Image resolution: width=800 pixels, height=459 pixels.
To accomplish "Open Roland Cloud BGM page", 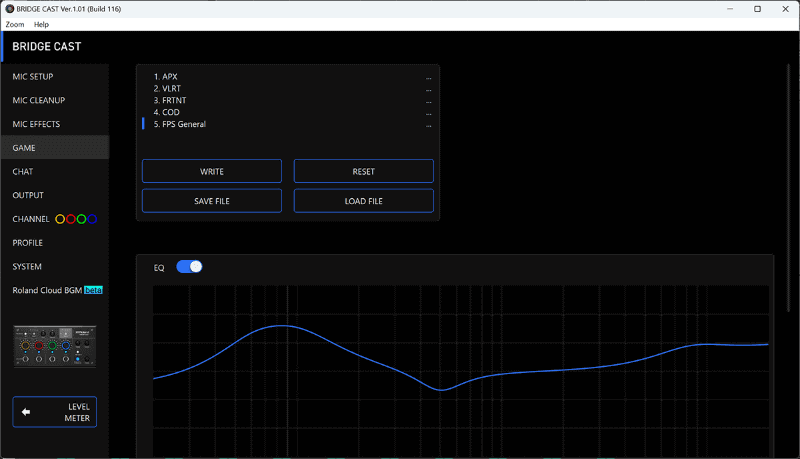I will (x=55, y=290).
